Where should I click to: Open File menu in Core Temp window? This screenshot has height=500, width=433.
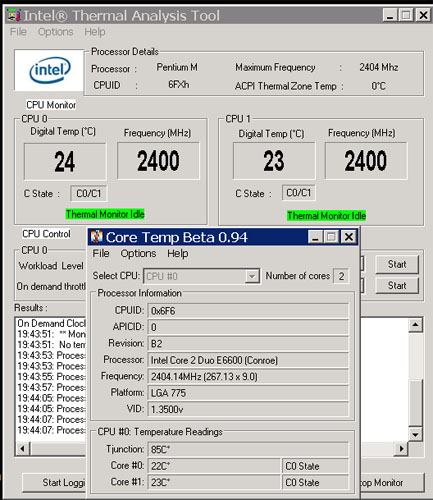pos(101,253)
